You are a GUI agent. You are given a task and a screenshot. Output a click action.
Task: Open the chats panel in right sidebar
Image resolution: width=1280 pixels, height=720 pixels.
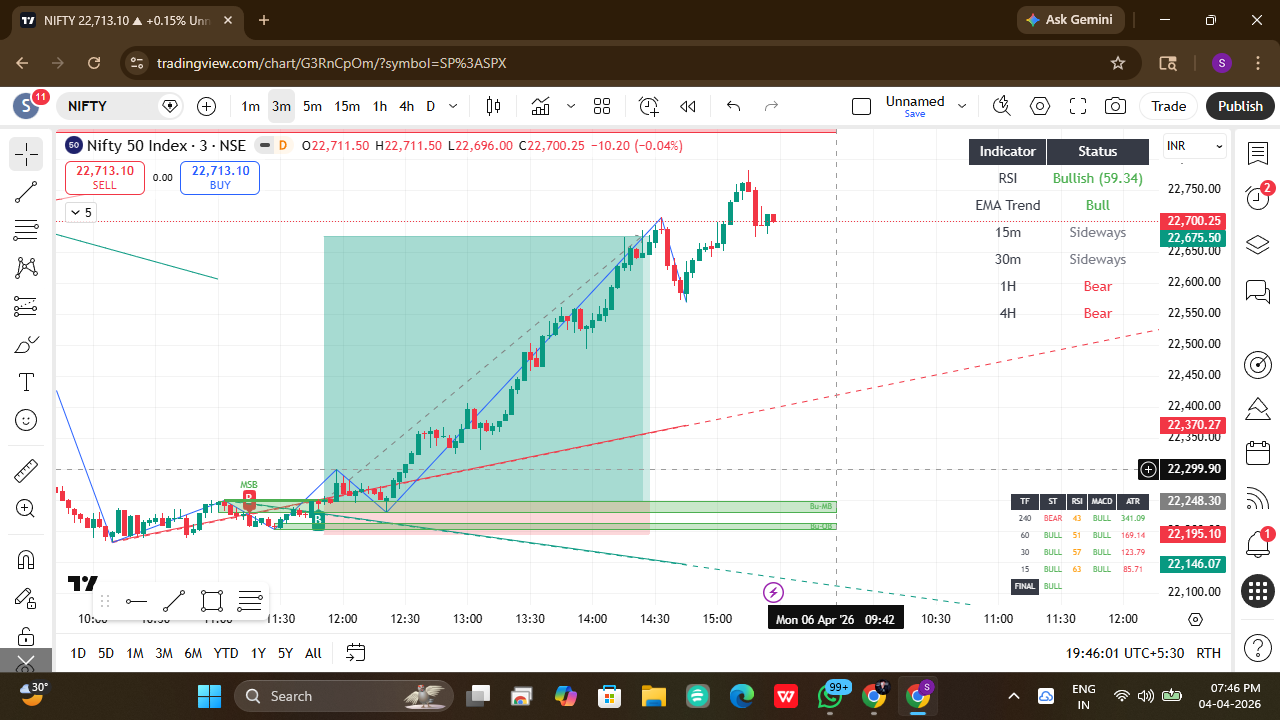[x=1258, y=291]
